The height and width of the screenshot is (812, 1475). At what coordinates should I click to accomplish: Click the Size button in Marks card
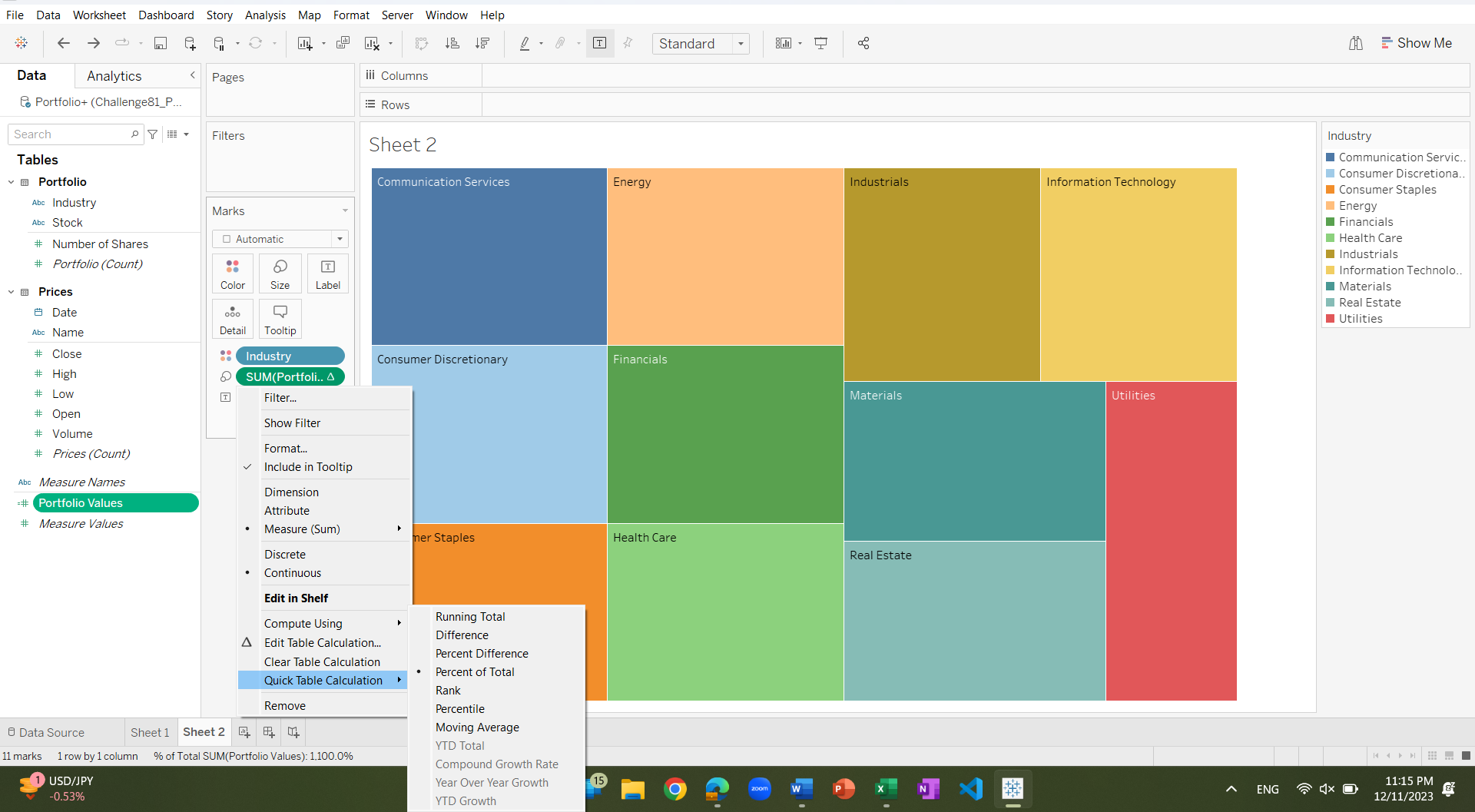pyautogui.click(x=280, y=273)
